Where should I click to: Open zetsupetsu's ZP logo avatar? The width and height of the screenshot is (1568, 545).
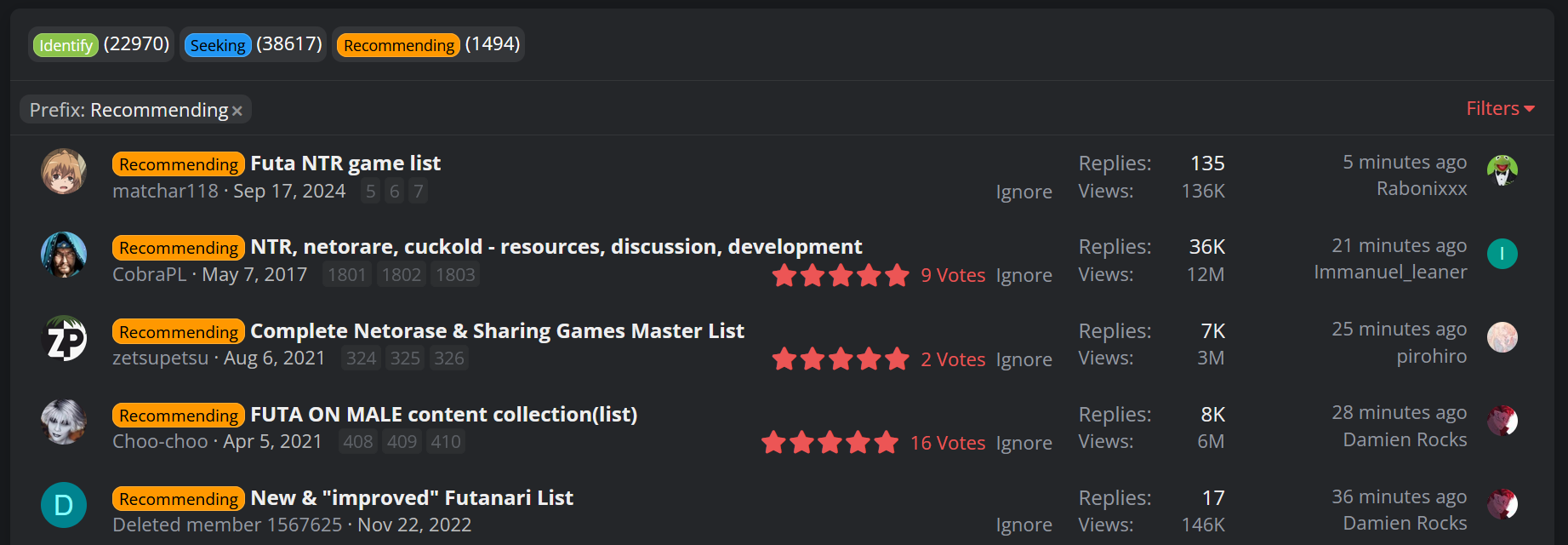tap(64, 338)
